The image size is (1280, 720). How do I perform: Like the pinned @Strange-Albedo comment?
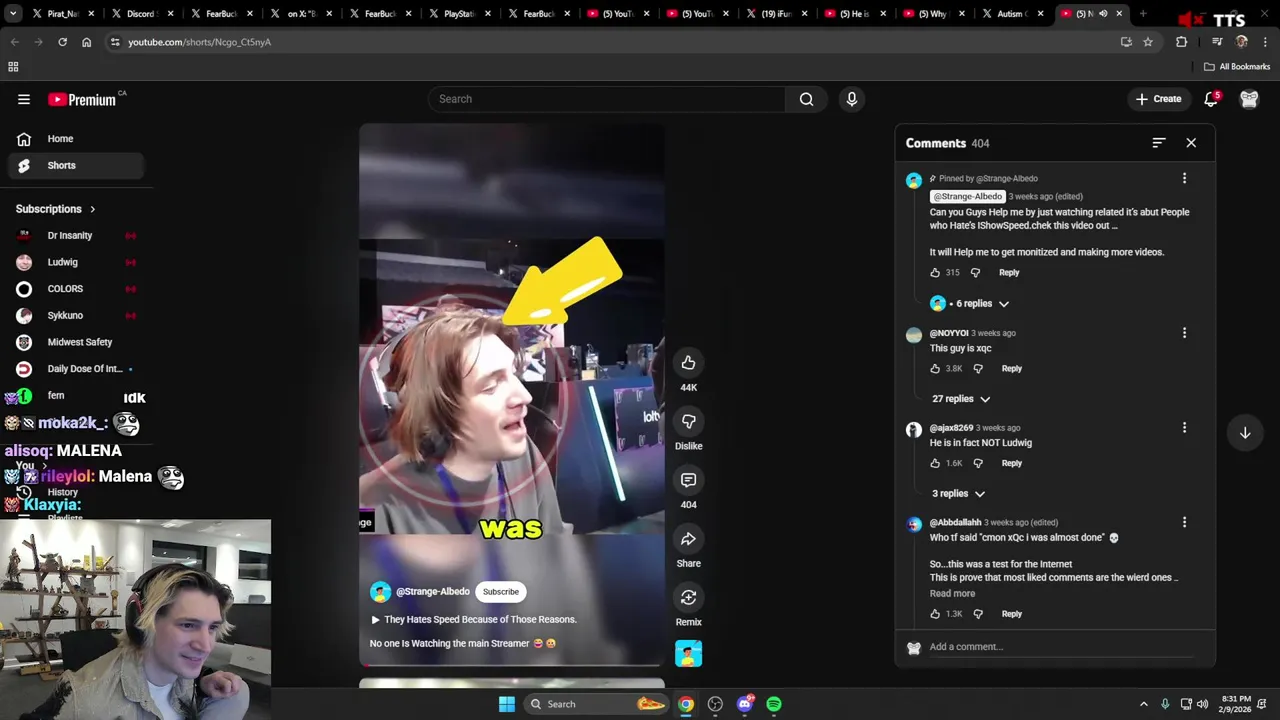click(935, 272)
